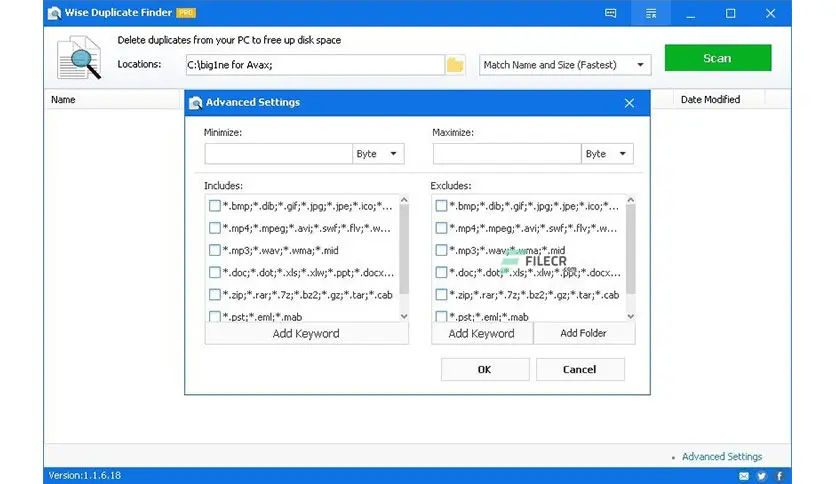Screen dimensions: 836x484
Task: Open the feedback chat icon in title bar
Action: pyautogui.click(x=610, y=13)
